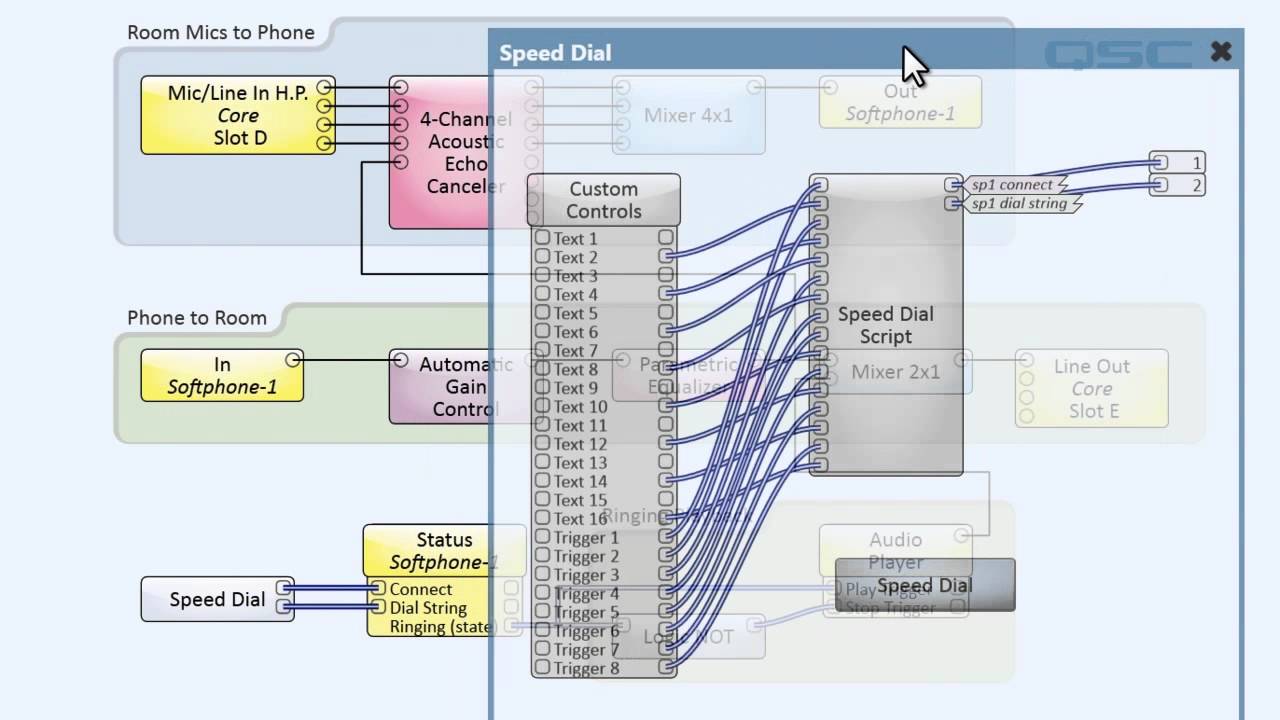Click output pin 2 at top right
This screenshot has width=1280, height=720.
(x=1177, y=185)
